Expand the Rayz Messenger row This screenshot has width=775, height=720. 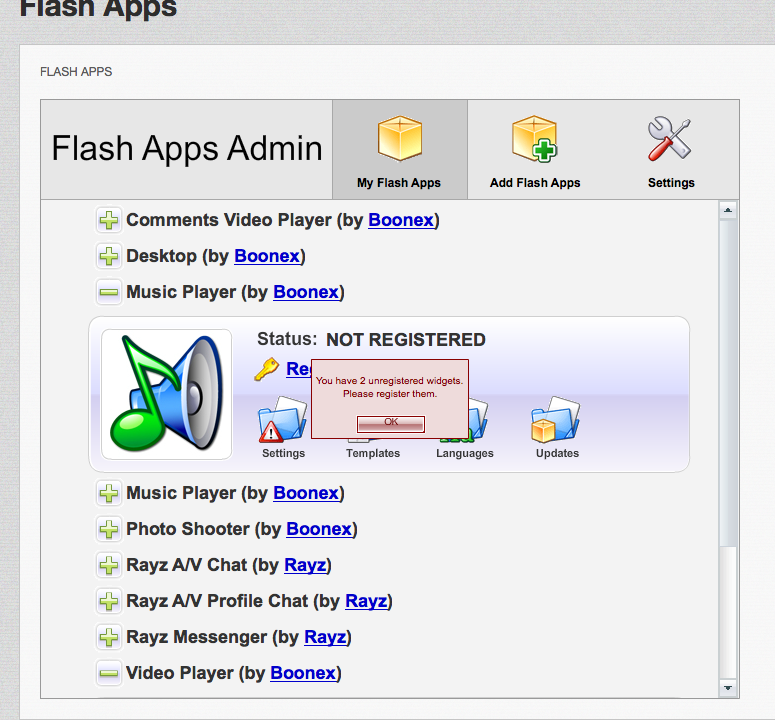pyautogui.click(x=109, y=637)
